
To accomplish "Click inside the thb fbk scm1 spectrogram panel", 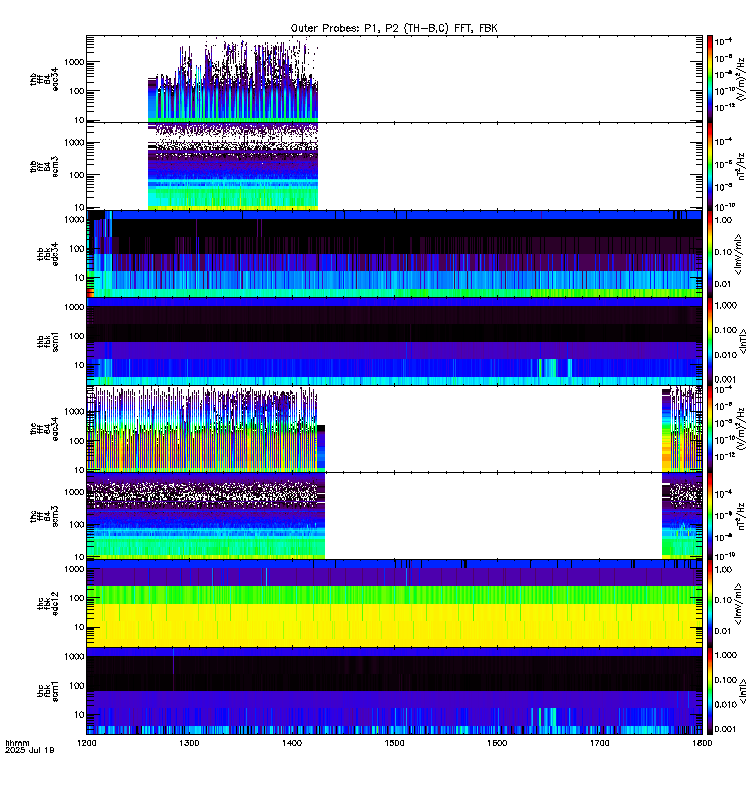I will click(394, 341).
